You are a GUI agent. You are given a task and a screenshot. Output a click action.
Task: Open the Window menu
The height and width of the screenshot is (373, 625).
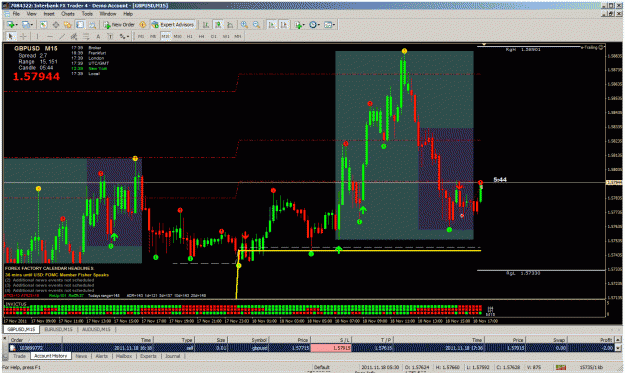point(108,14)
